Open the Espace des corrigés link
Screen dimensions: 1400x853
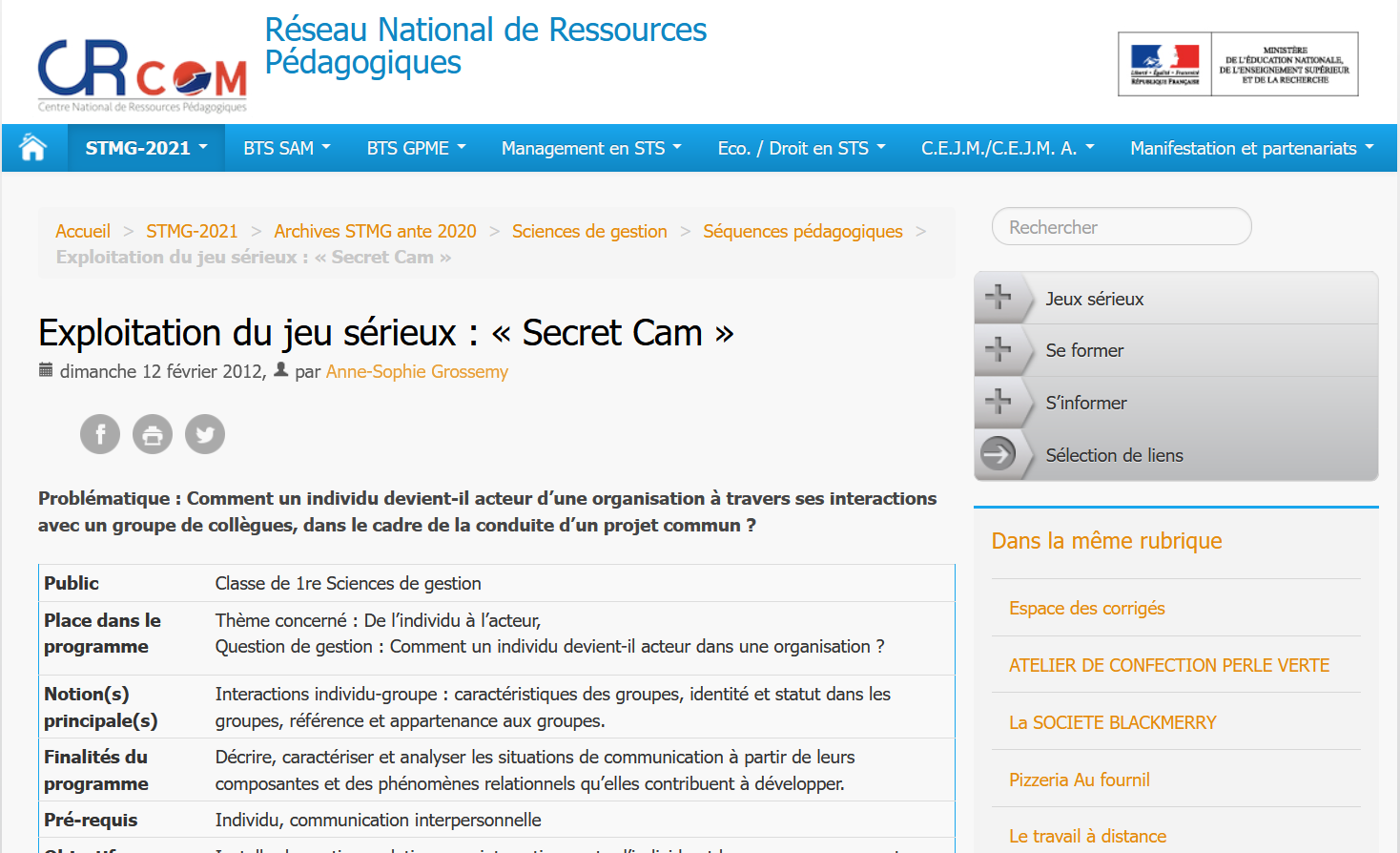pyautogui.click(x=1086, y=608)
